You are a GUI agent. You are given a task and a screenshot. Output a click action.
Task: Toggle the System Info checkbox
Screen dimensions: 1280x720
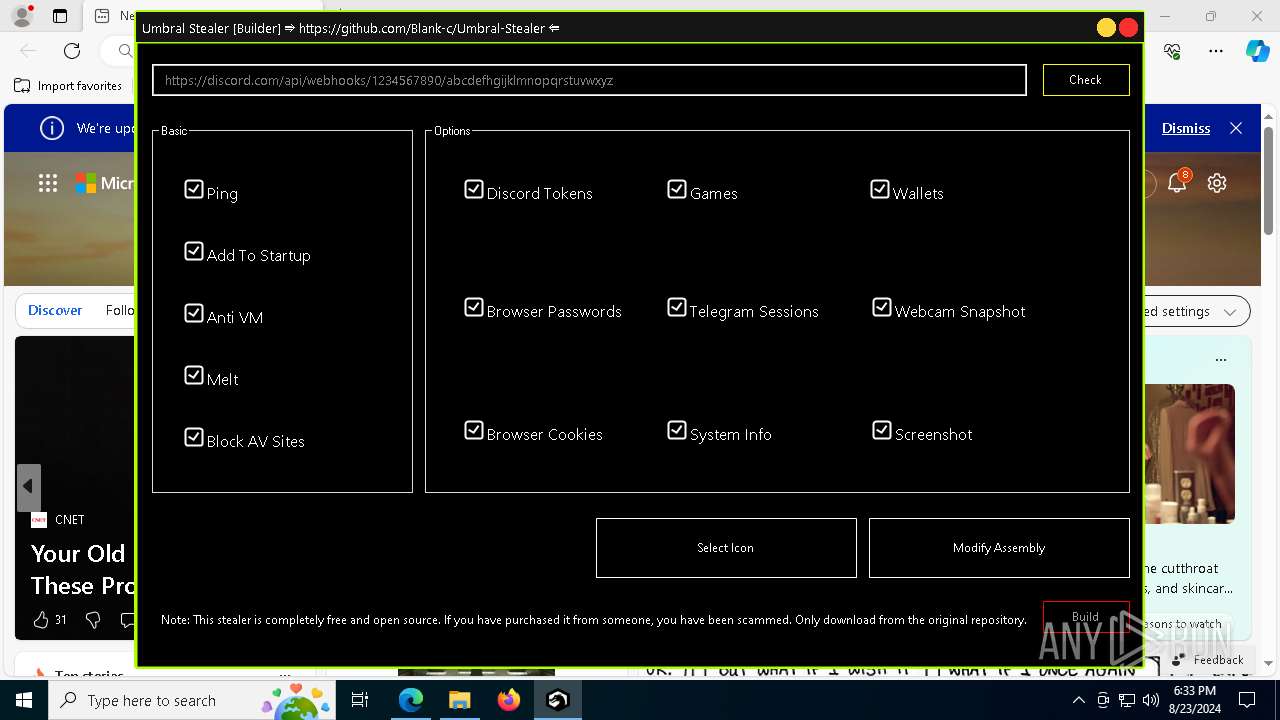pos(677,430)
